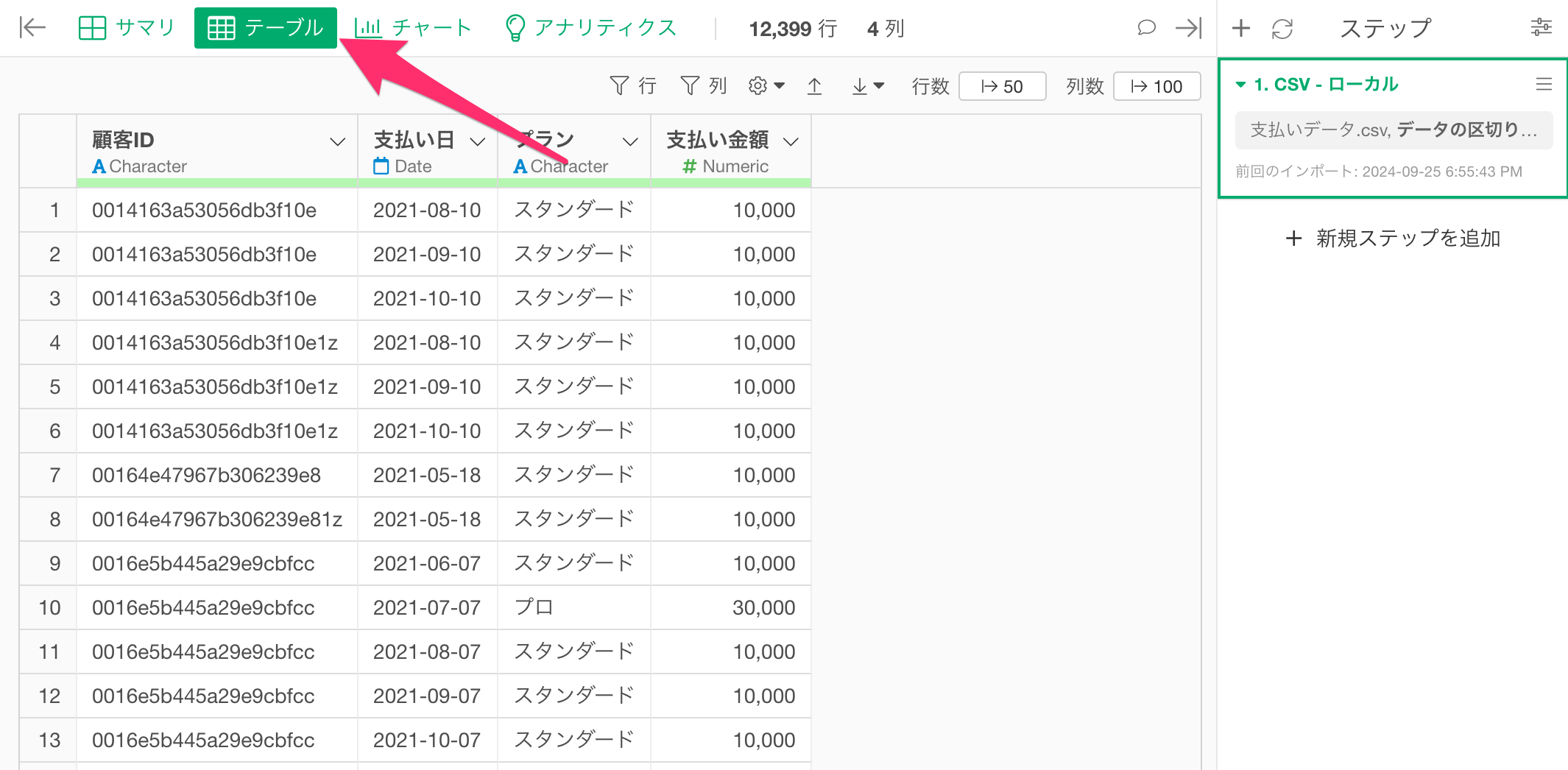Open the comment bubble icon
The width and height of the screenshot is (1568, 770).
1146,28
